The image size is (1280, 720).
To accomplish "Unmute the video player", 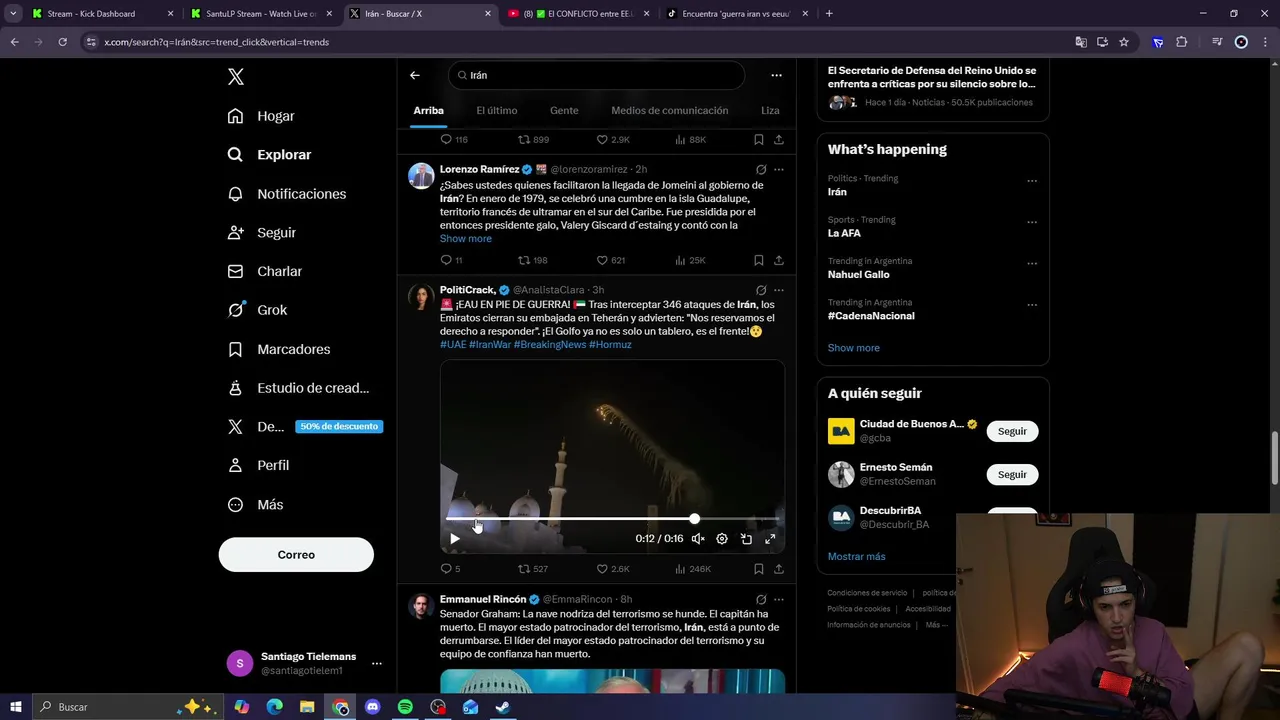I will click(x=698, y=539).
